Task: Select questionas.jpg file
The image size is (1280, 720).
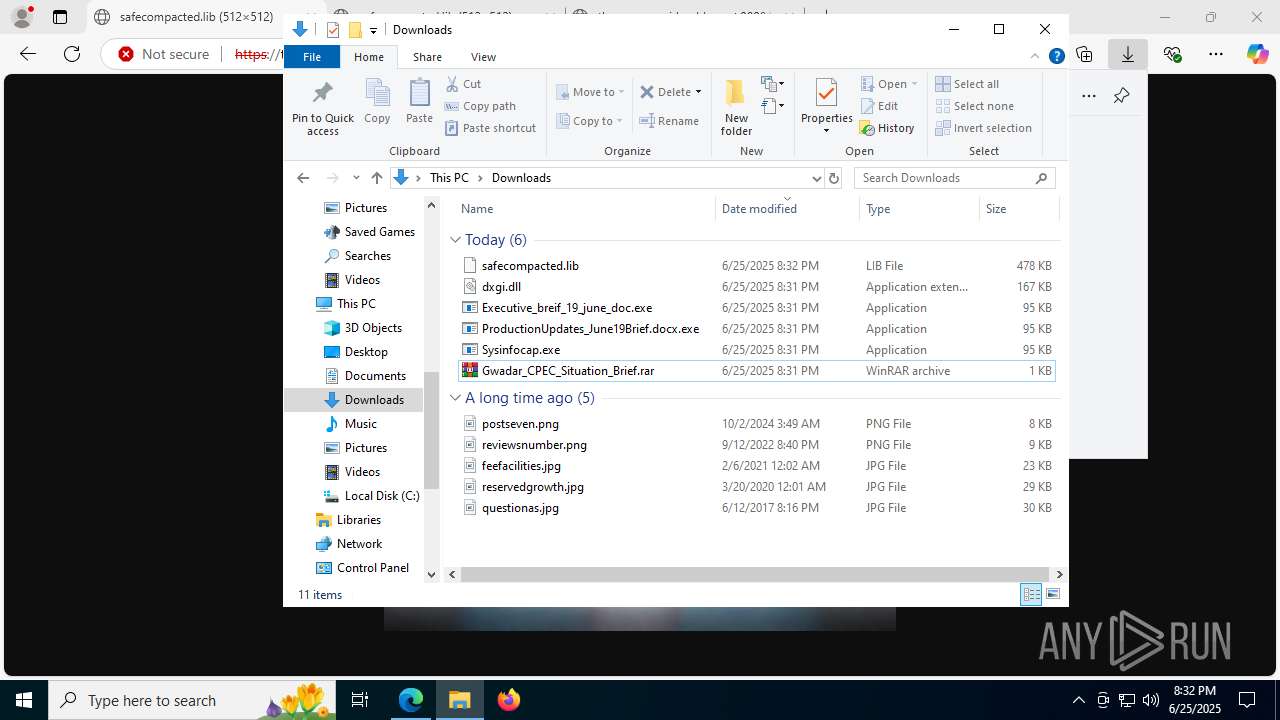Action: tap(757, 508)
